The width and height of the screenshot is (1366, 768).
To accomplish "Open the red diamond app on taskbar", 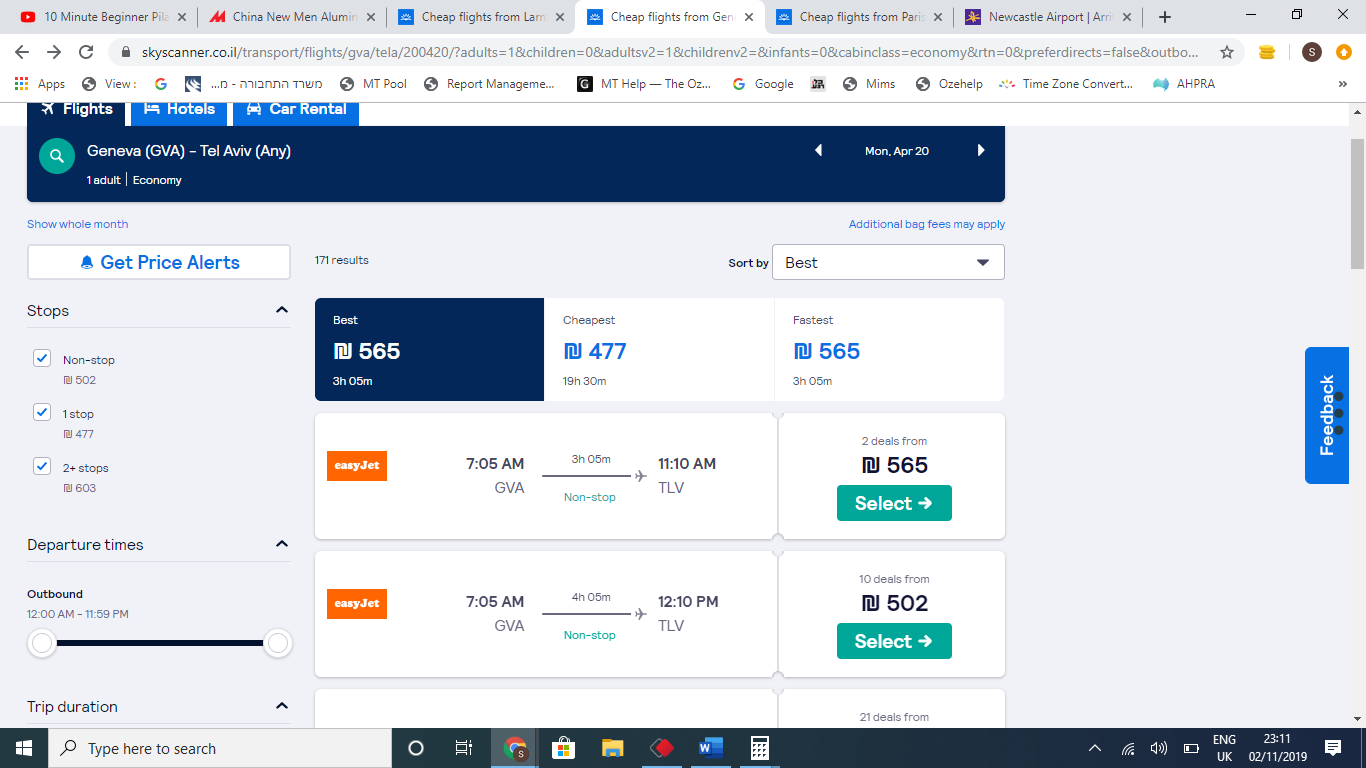I will coord(662,748).
